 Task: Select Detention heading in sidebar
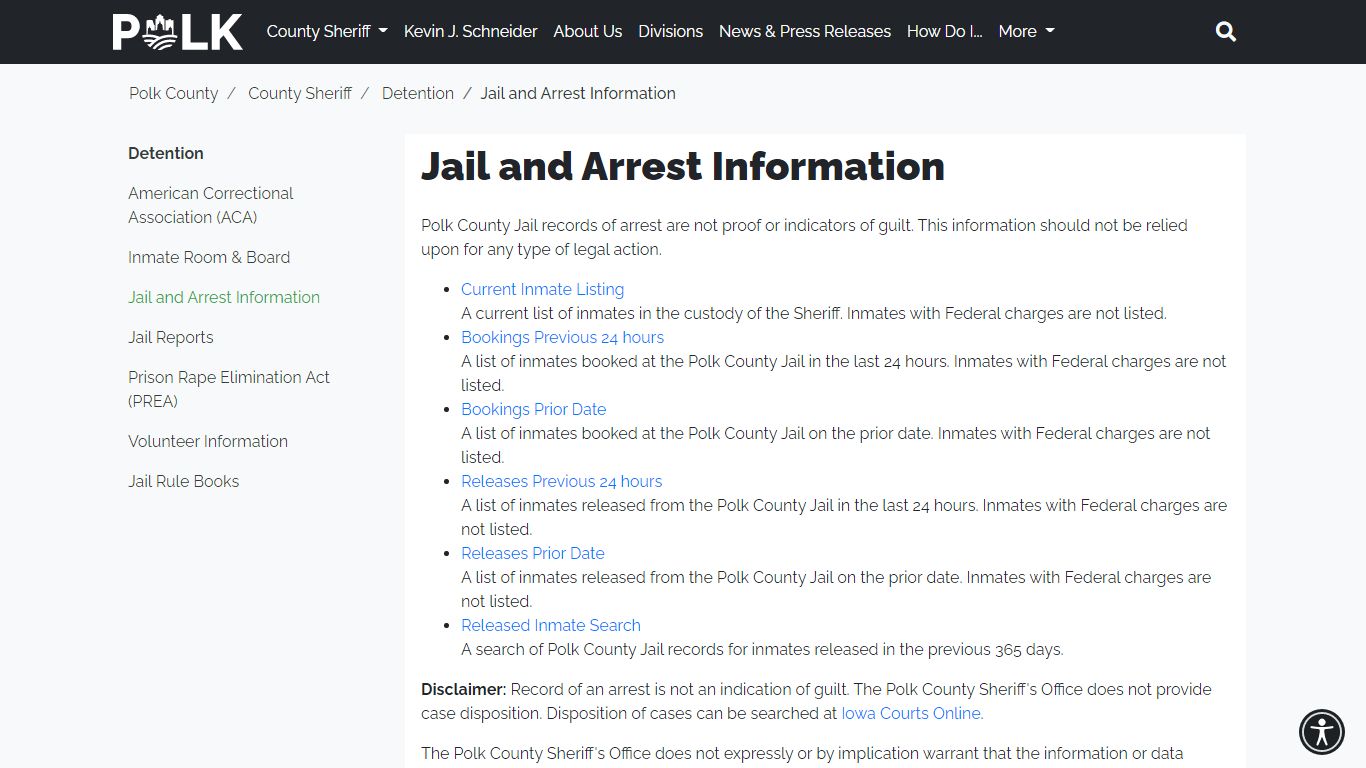(x=166, y=153)
